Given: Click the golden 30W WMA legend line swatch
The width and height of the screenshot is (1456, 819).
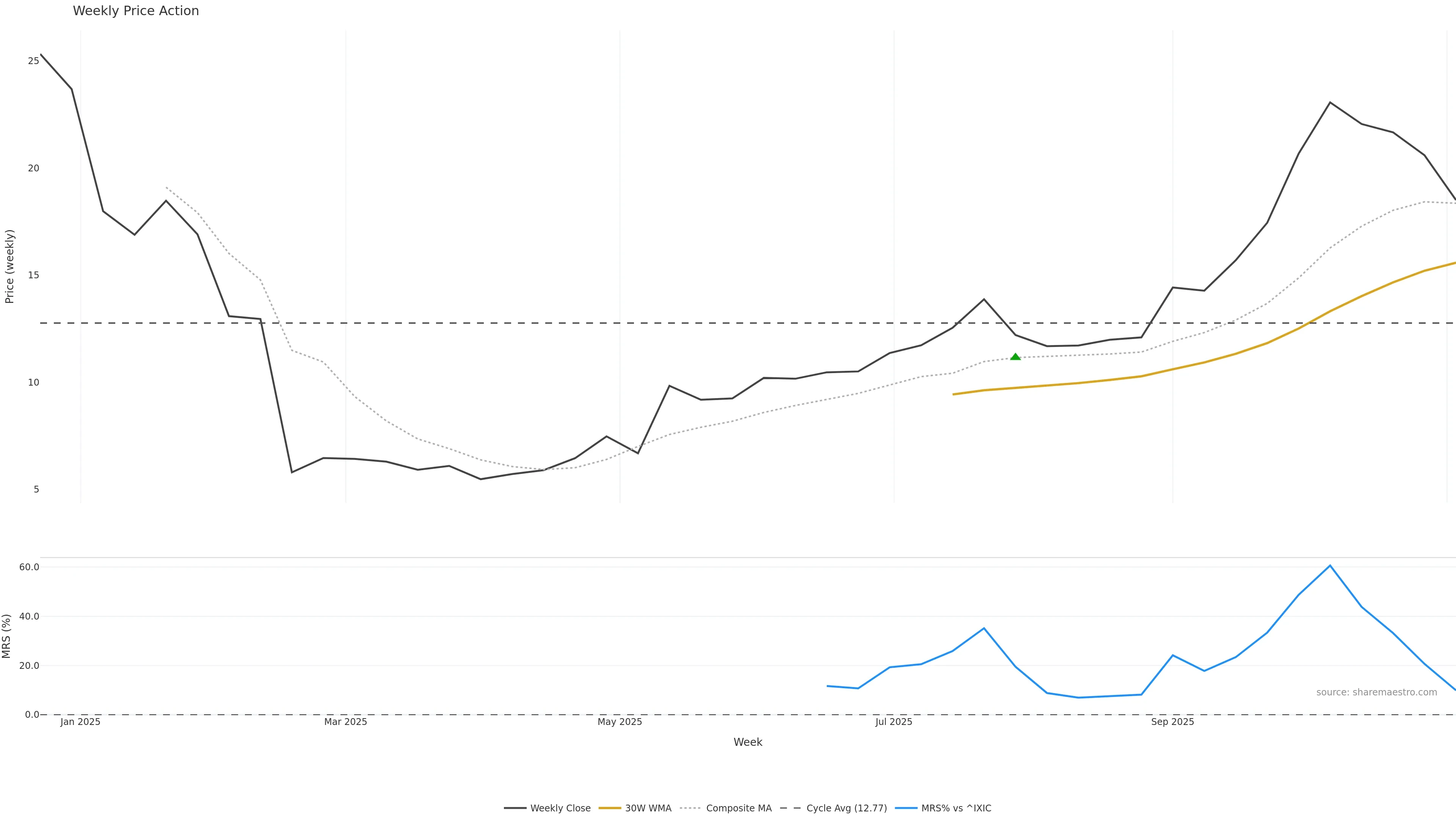Looking at the screenshot, I should pyautogui.click(x=609, y=808).
